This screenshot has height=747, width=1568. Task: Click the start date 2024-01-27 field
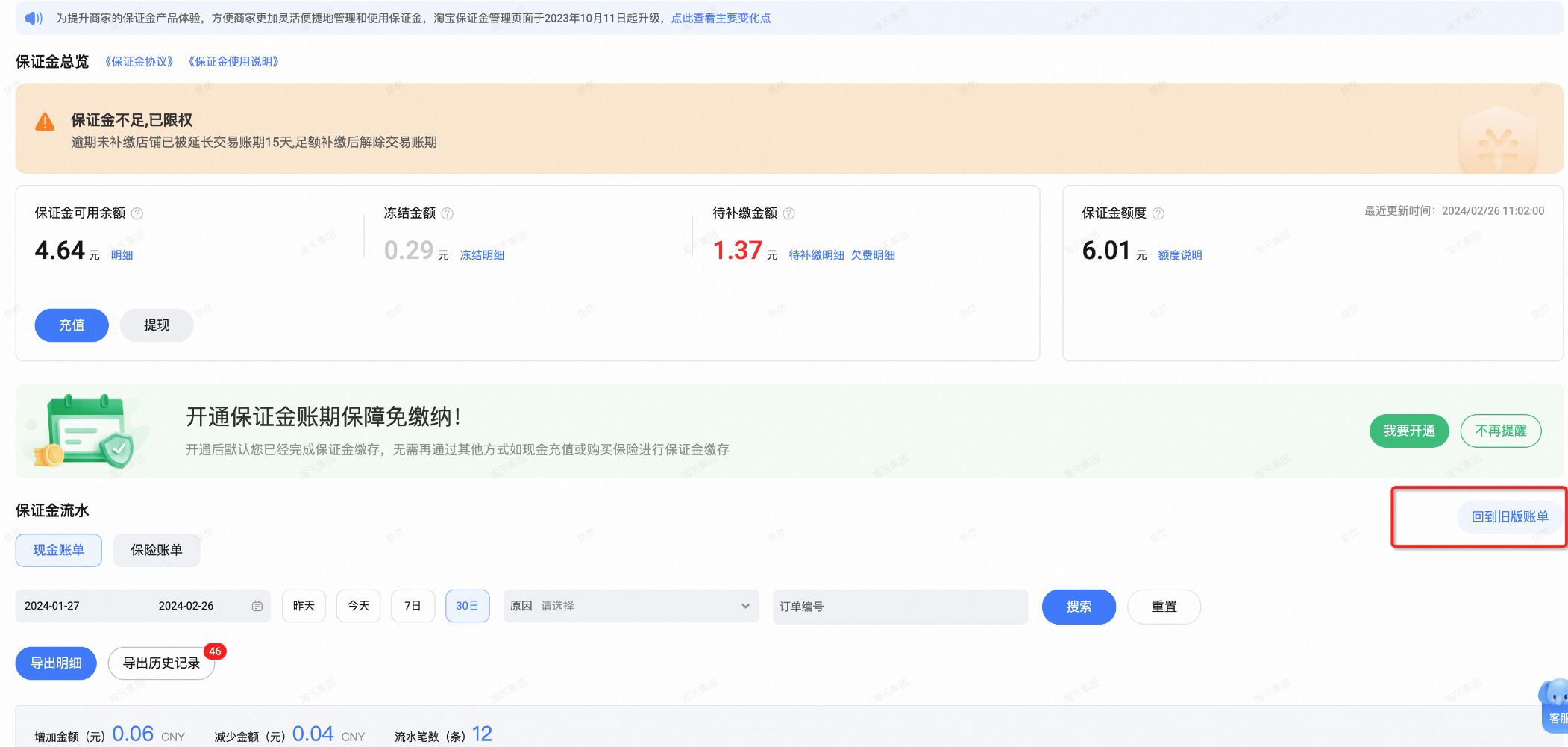tap(52, 606)
